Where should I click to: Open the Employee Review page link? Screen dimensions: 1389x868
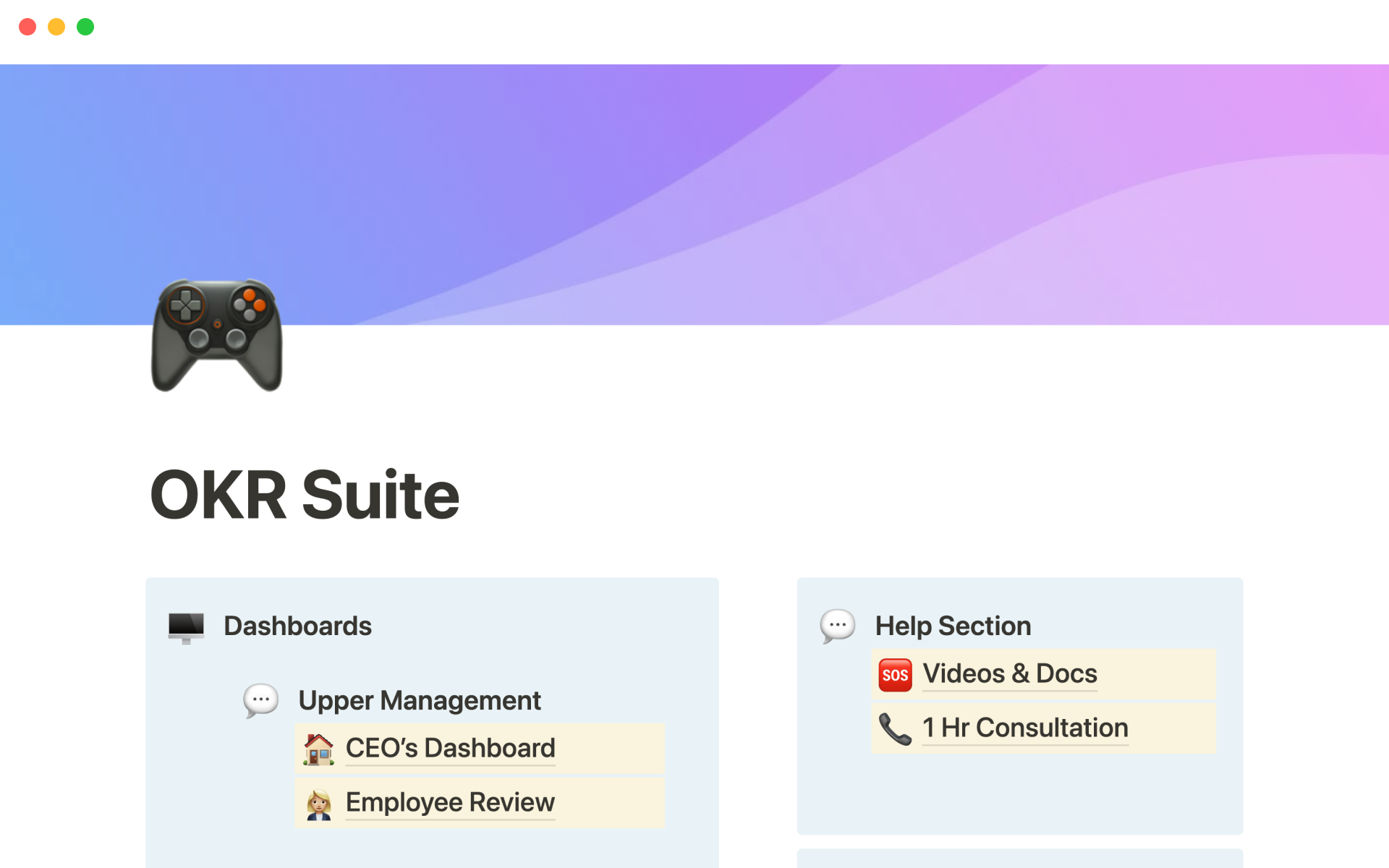coord(450,803)
